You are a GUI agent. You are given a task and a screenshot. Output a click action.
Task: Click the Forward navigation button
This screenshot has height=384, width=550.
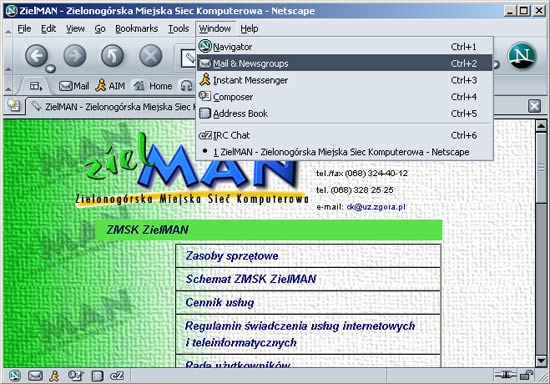point(75,55)
